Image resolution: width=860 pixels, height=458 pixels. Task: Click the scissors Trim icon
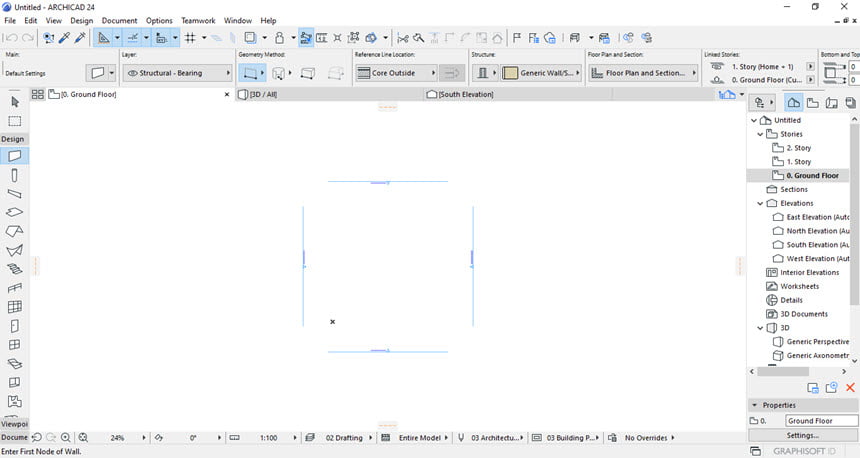click(x=403, y=38)
